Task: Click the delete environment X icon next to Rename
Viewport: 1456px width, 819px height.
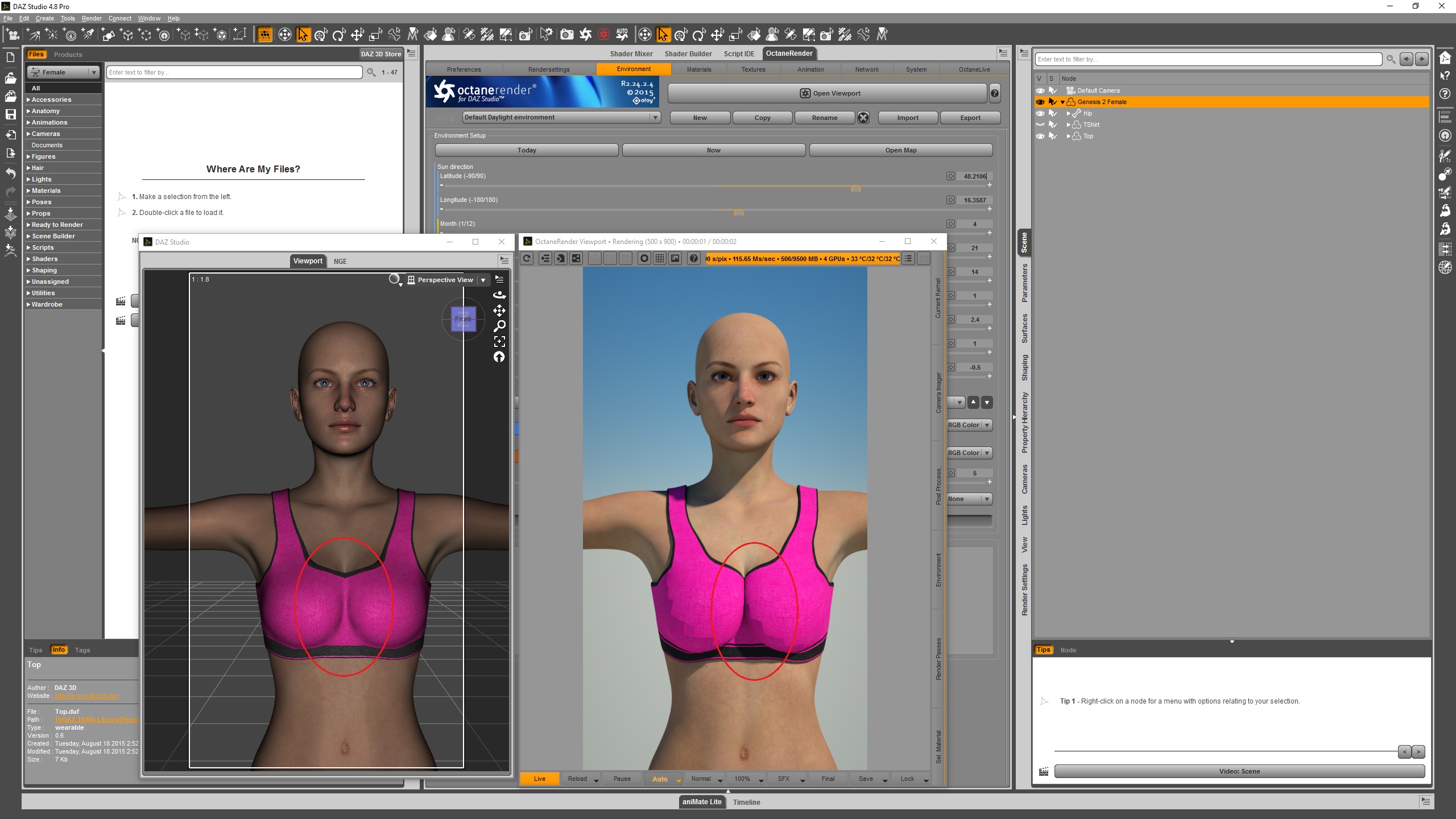Action: [x=863, y=118]
